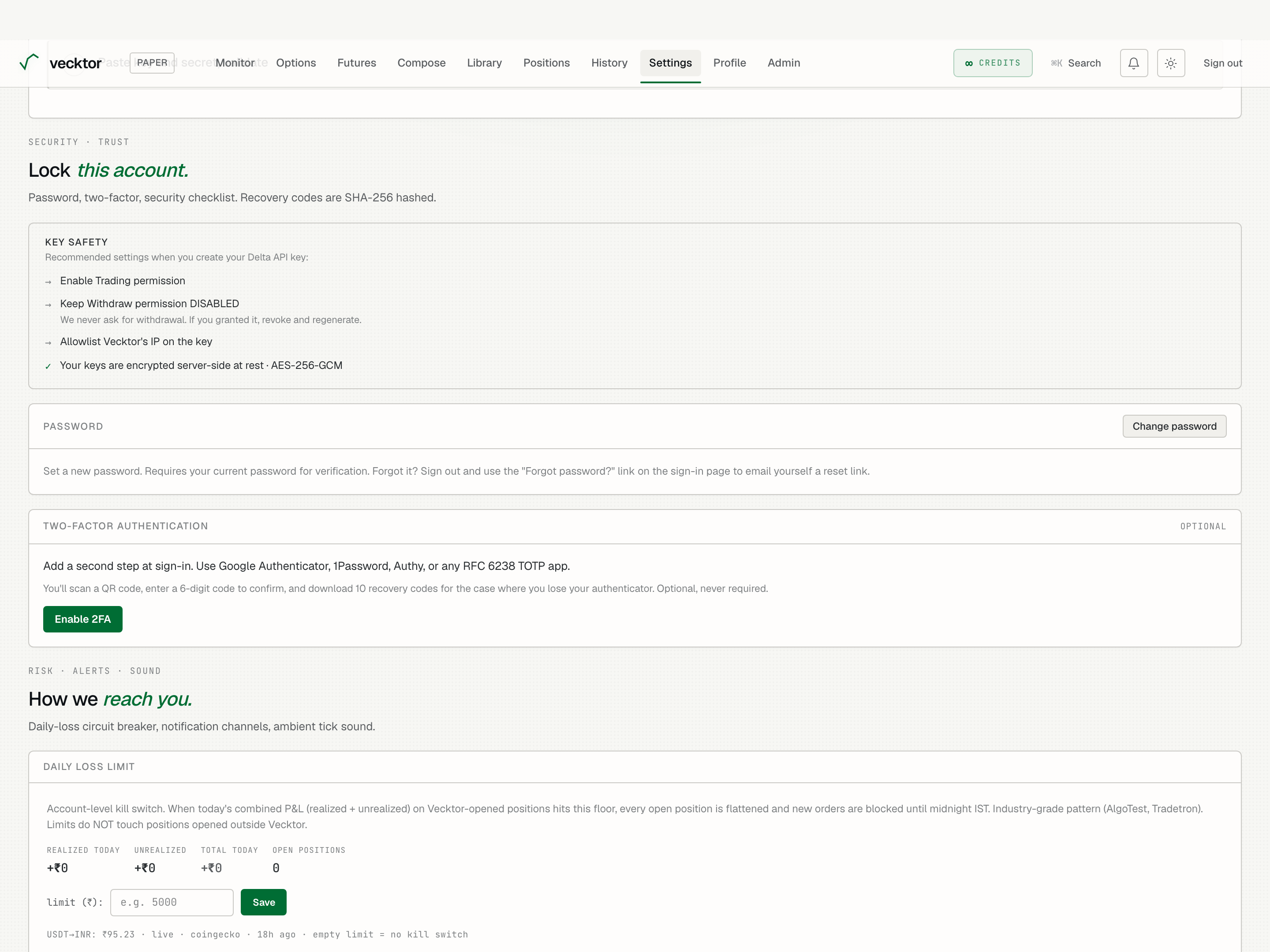Click green checkmark beside keys encrypted line
Image resolution: width=1270 pixels, height=952 pixels.
[x=48, y=366]
